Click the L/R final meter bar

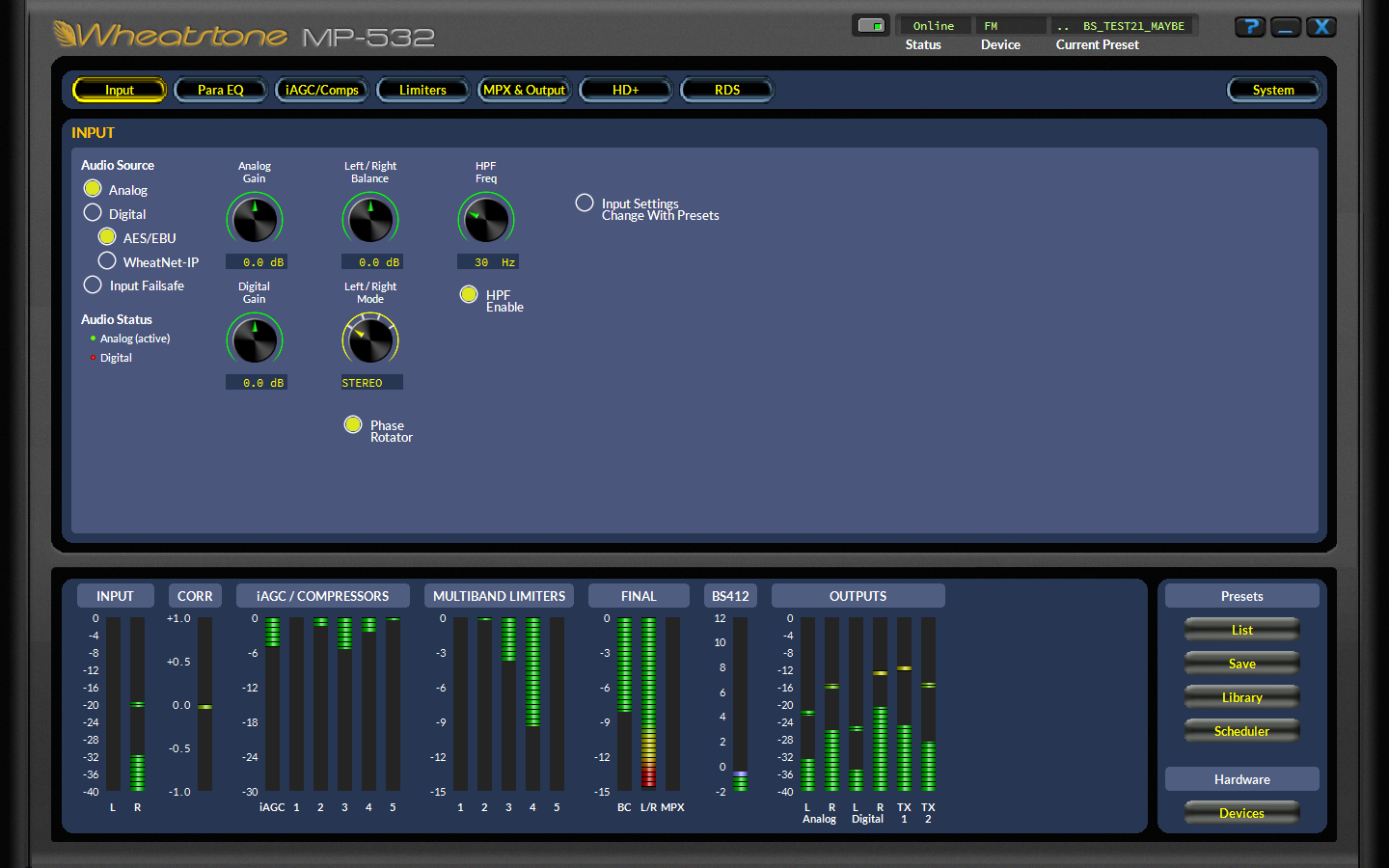coord(648,704)
